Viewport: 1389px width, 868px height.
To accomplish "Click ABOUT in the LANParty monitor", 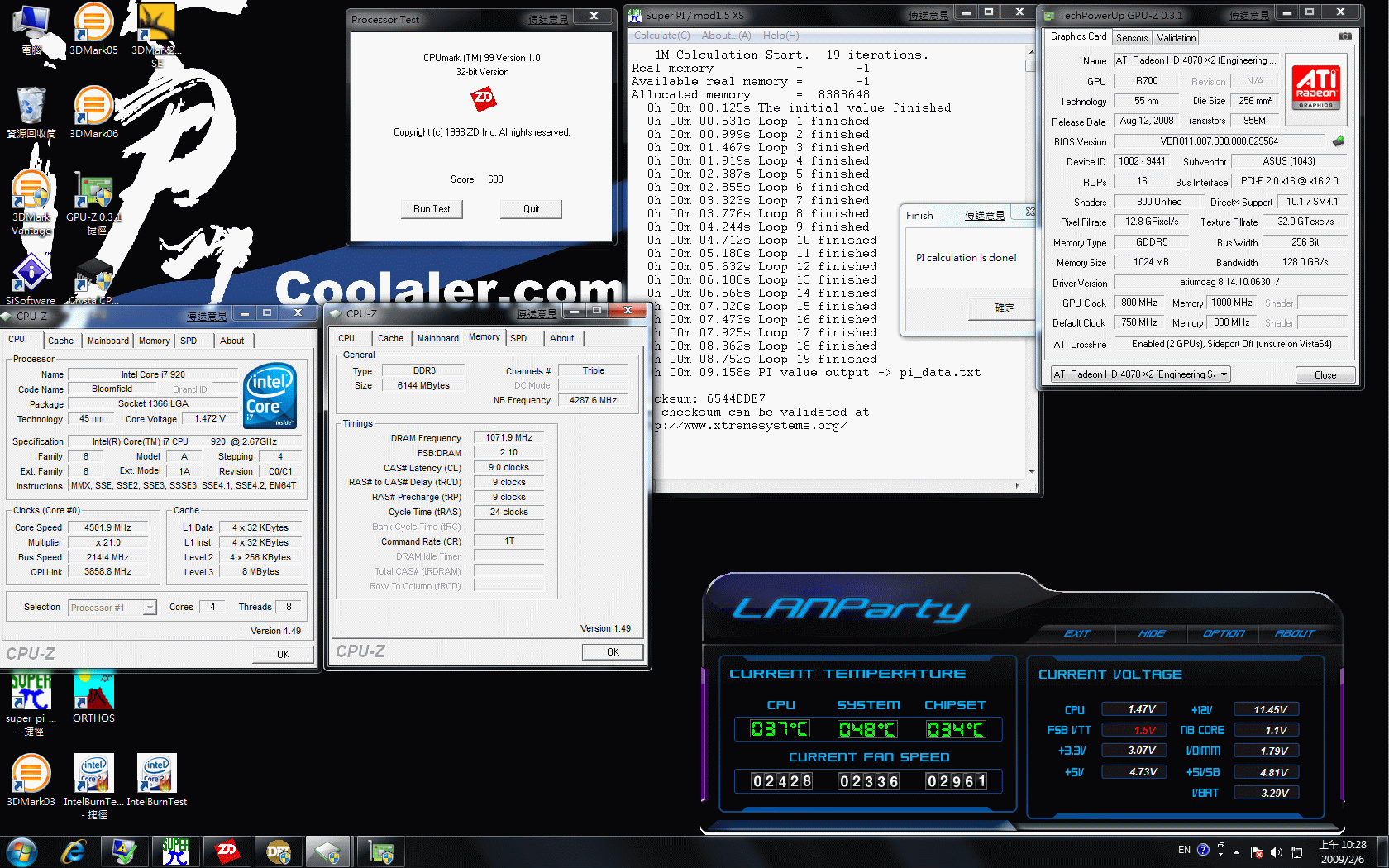I will 1294,633.
